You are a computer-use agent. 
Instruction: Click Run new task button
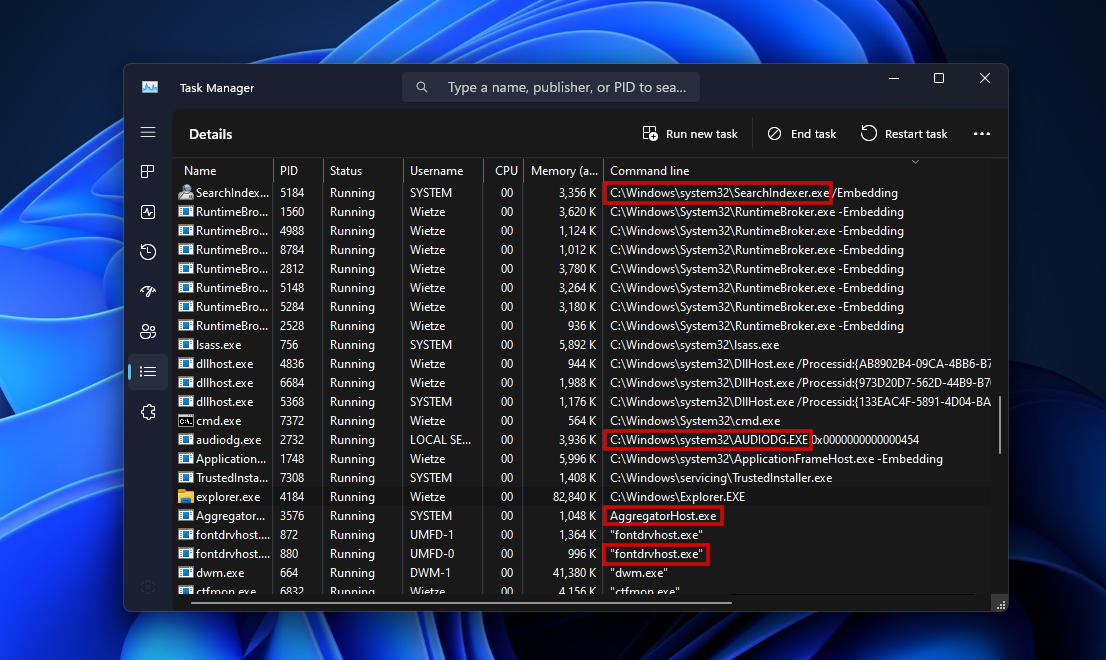point(690,134)
